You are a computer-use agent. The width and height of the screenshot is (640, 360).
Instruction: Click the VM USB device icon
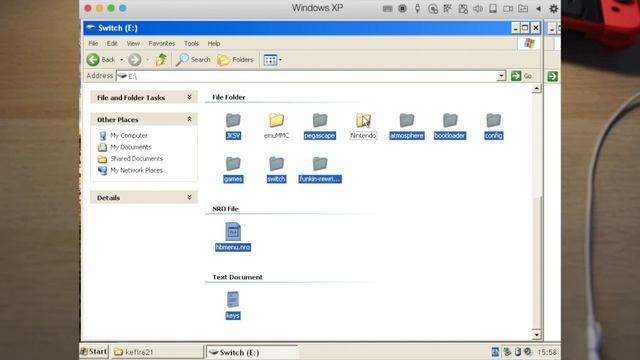pos(417,9)
